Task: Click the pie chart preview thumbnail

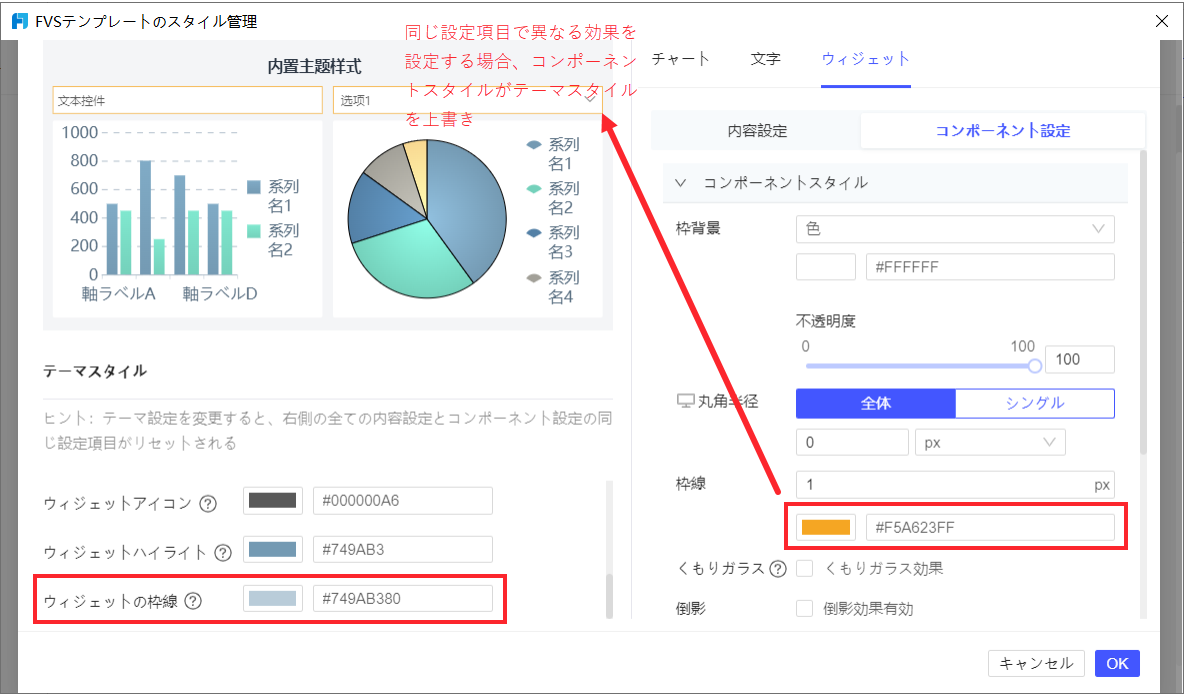Action: click(467, 218)
